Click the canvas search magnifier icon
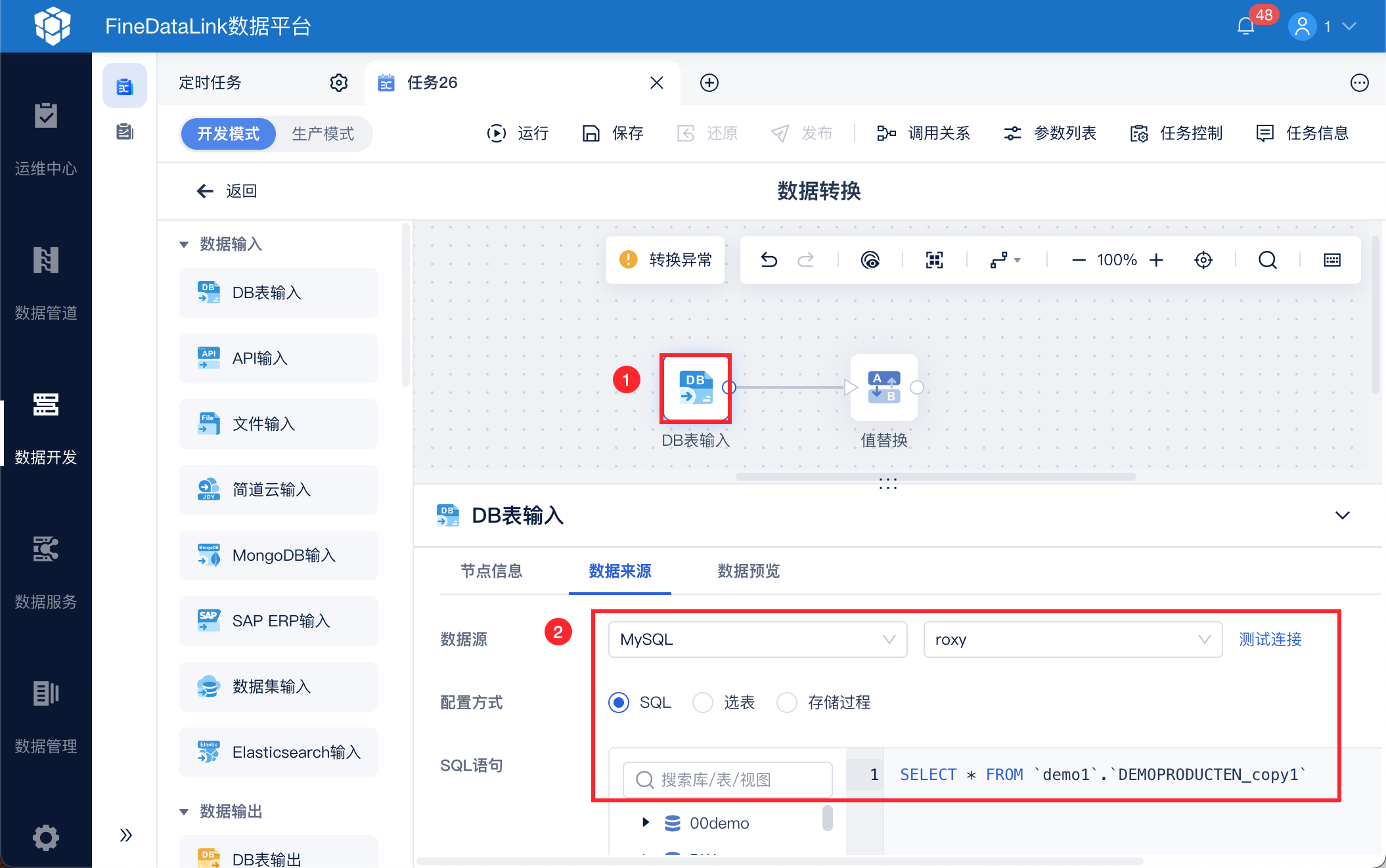This screenshot has height=868, width=1386. [1267, 260]
